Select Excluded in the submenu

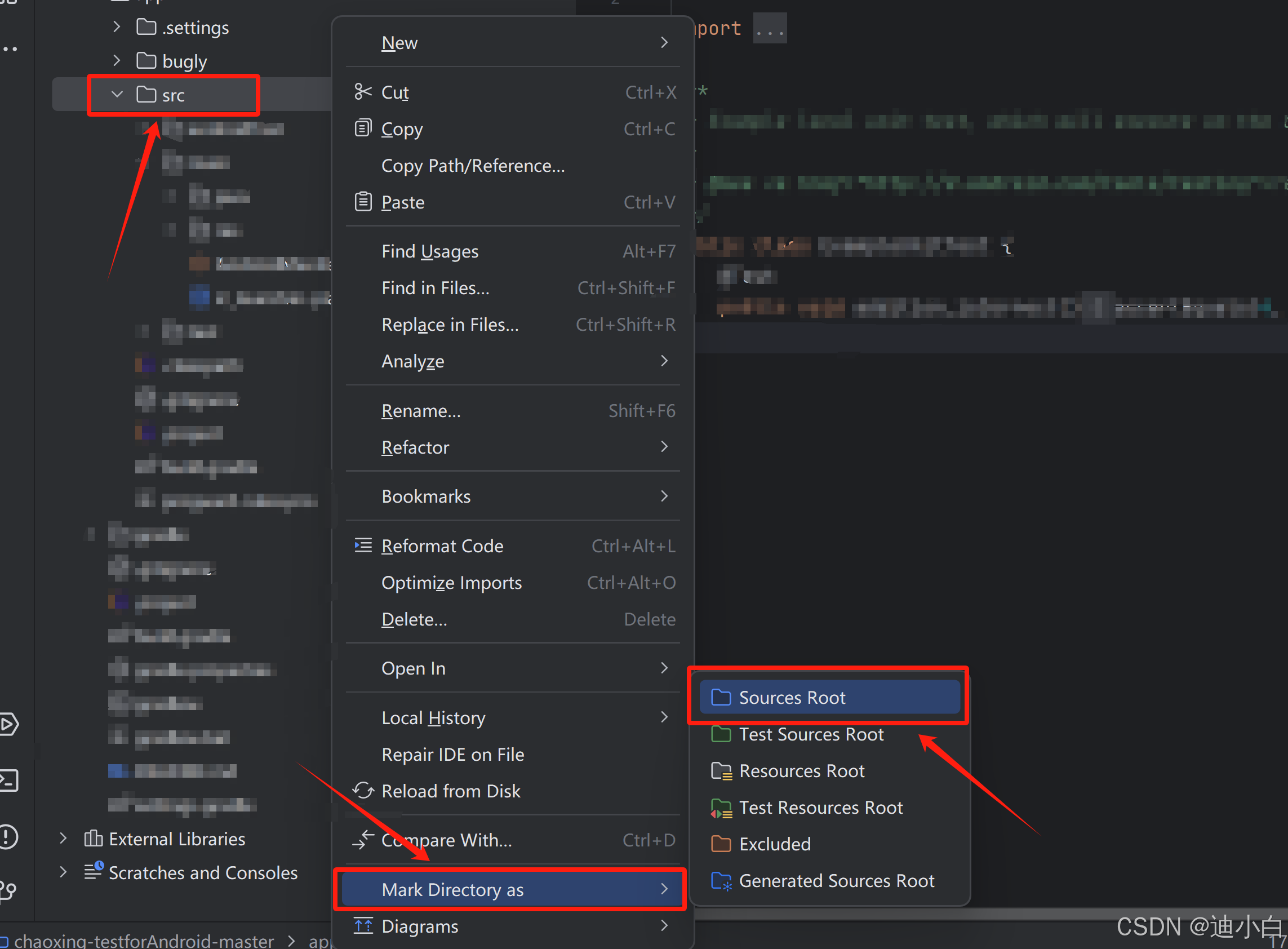click(x=774, y=844)
